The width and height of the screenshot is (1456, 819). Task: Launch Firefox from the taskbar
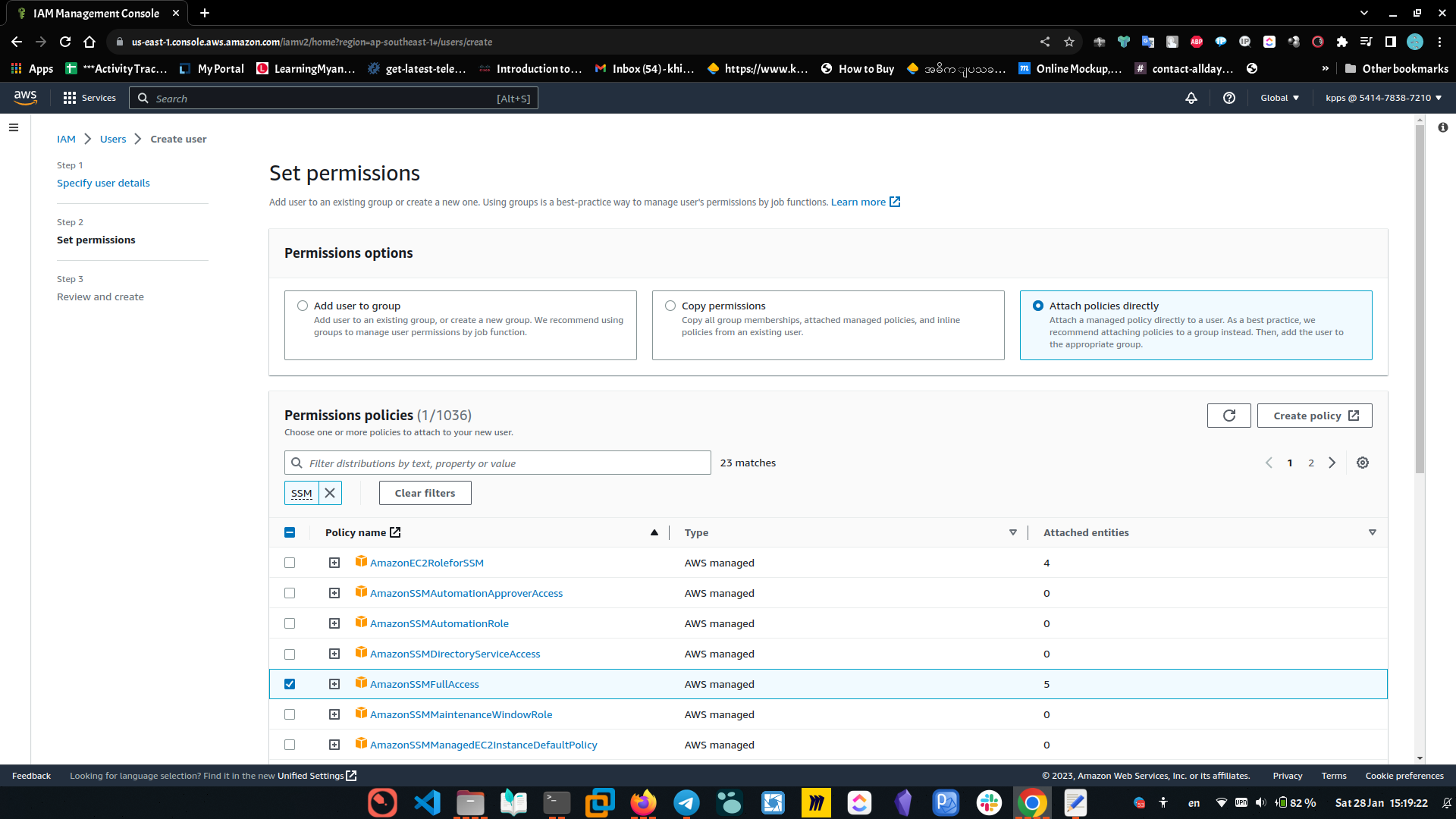tap(643, 802)
